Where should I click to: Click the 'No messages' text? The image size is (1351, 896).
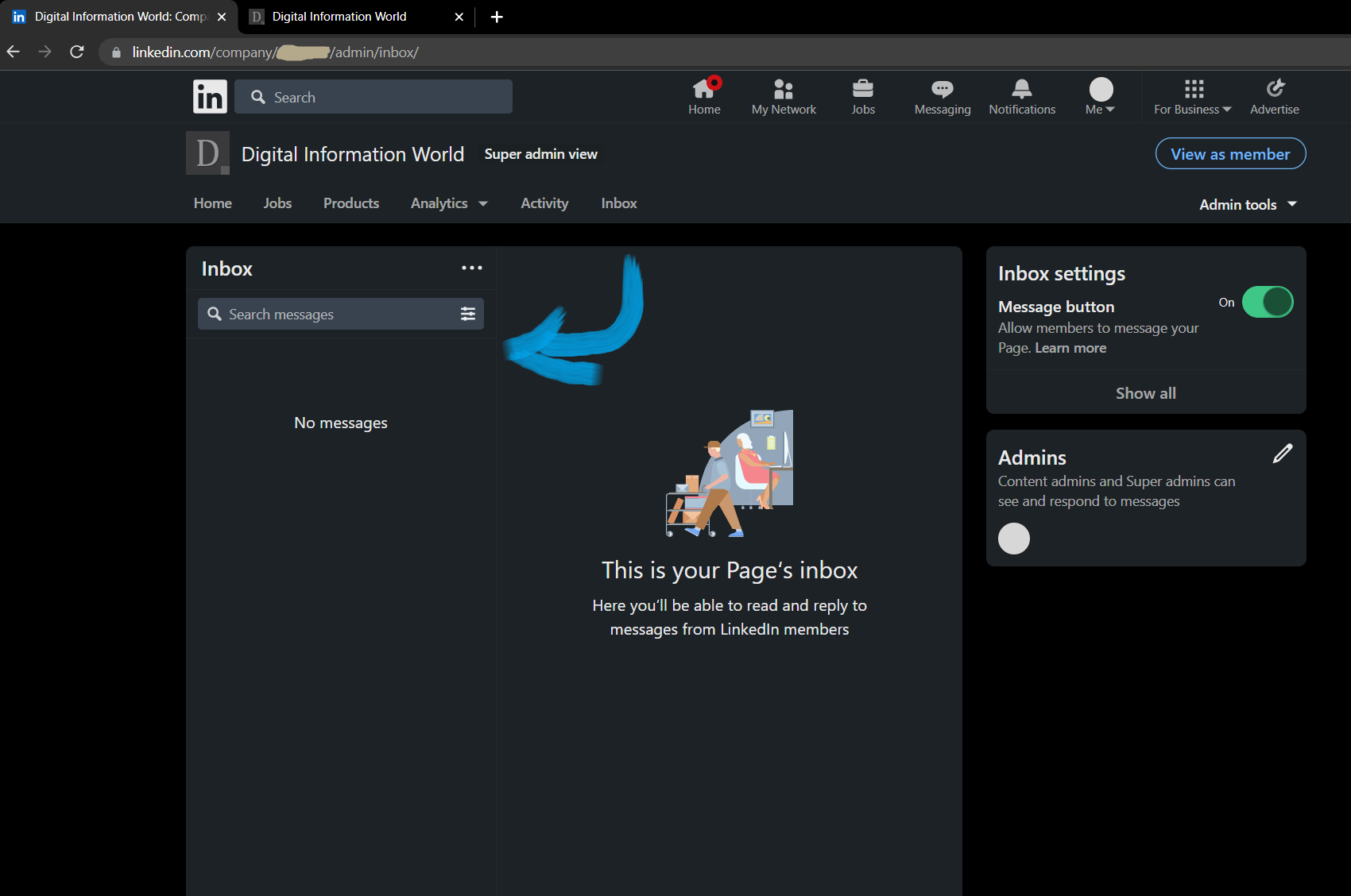click(x=341, y=423)
